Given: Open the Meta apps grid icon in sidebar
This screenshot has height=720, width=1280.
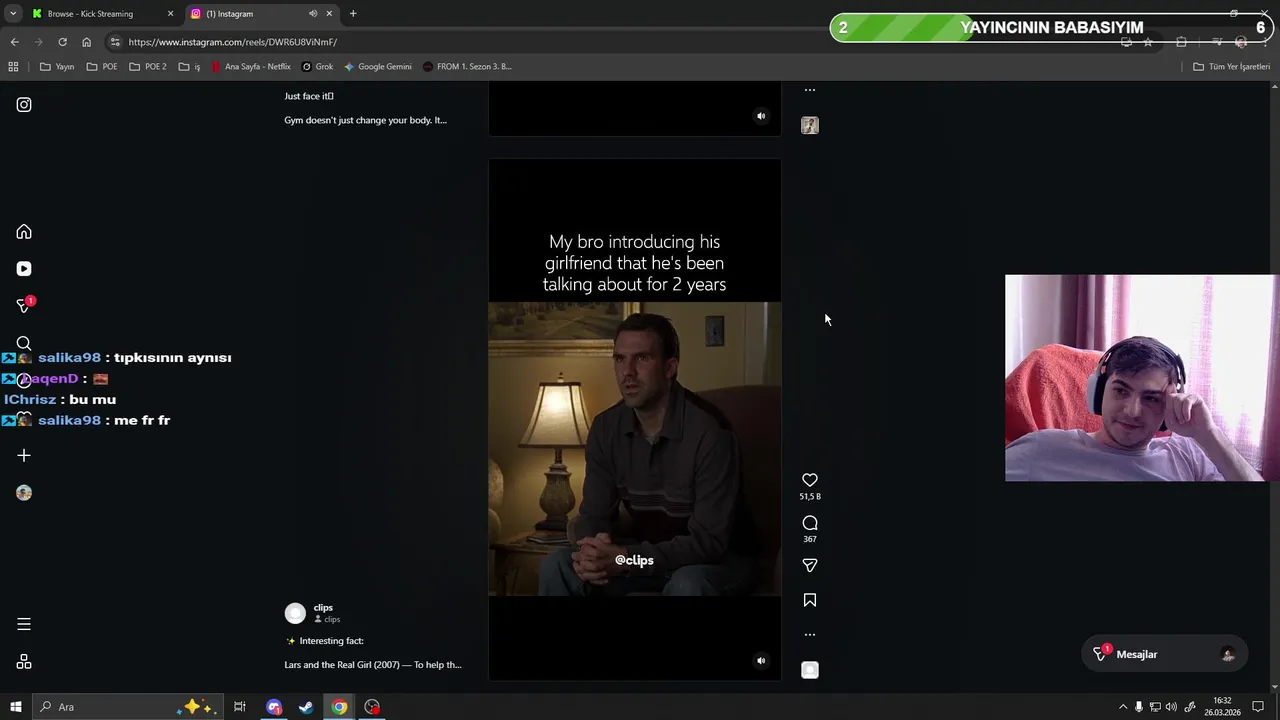Looking at the screenshot, I should [x=24, y=662].
